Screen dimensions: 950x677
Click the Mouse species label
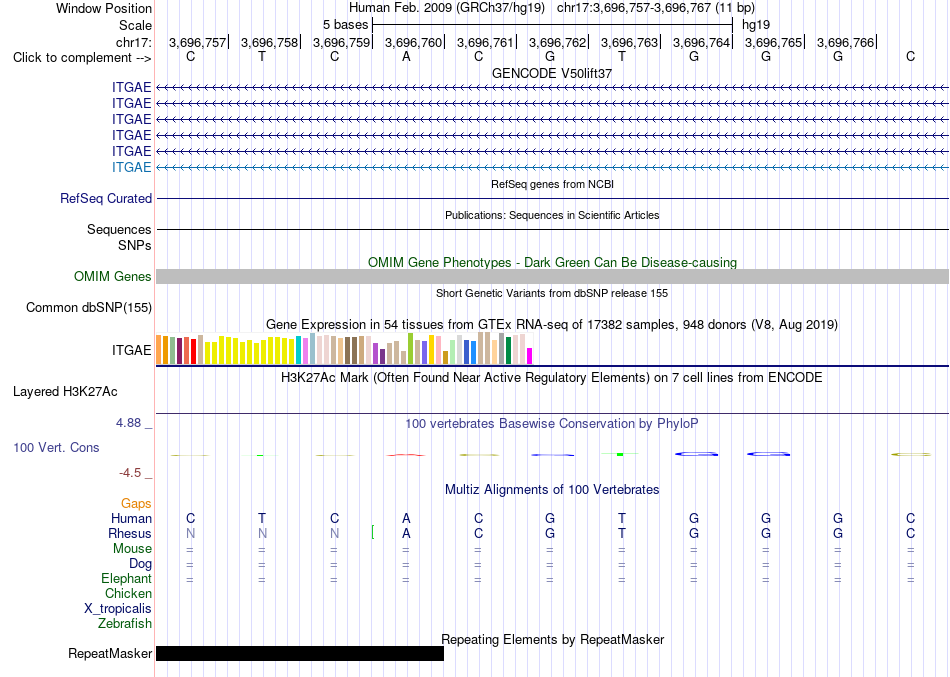(132, 549)
